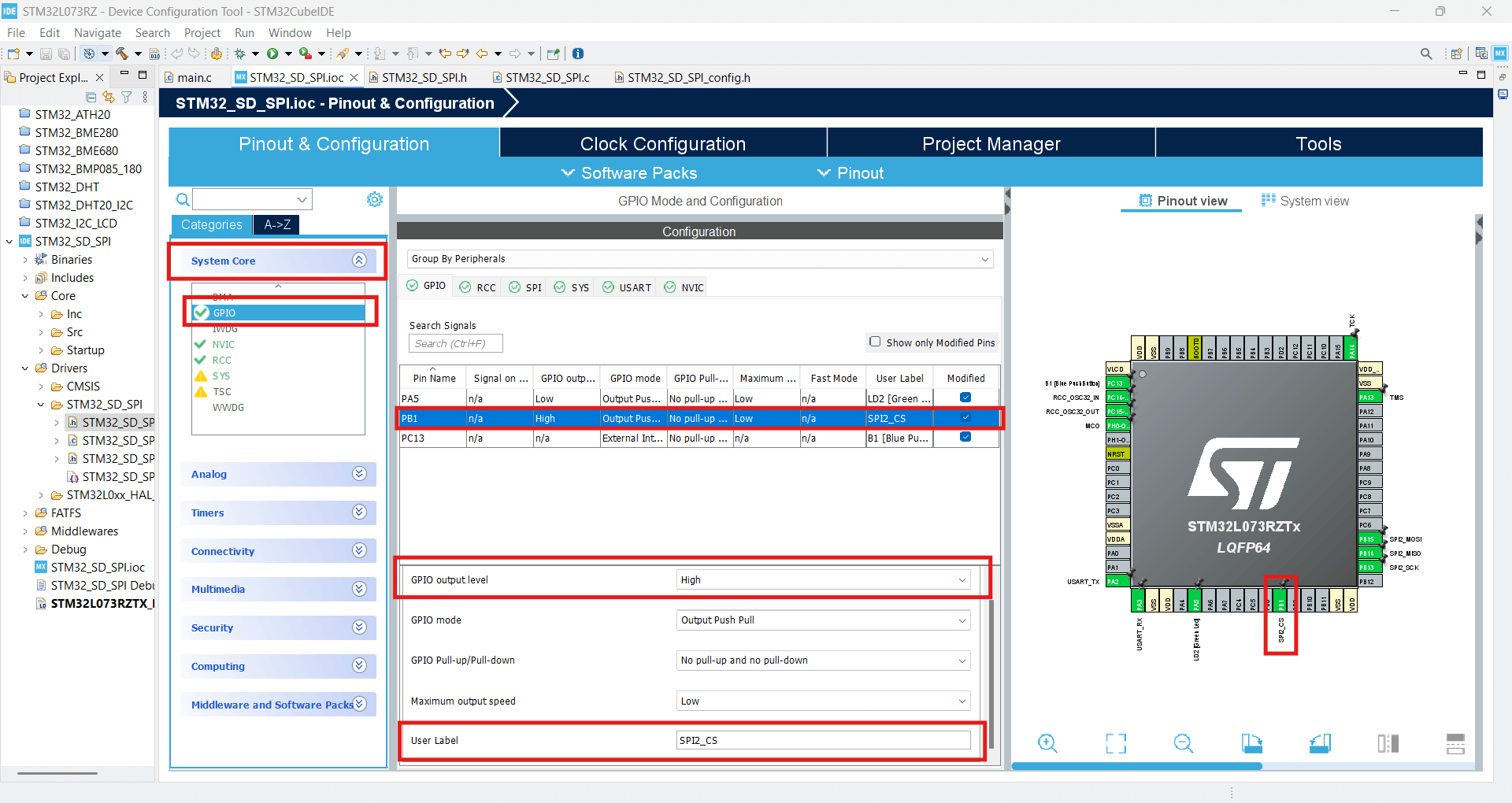Click the External Tools run icon
The image size is (1512, 803).
(x=306, y=54)
